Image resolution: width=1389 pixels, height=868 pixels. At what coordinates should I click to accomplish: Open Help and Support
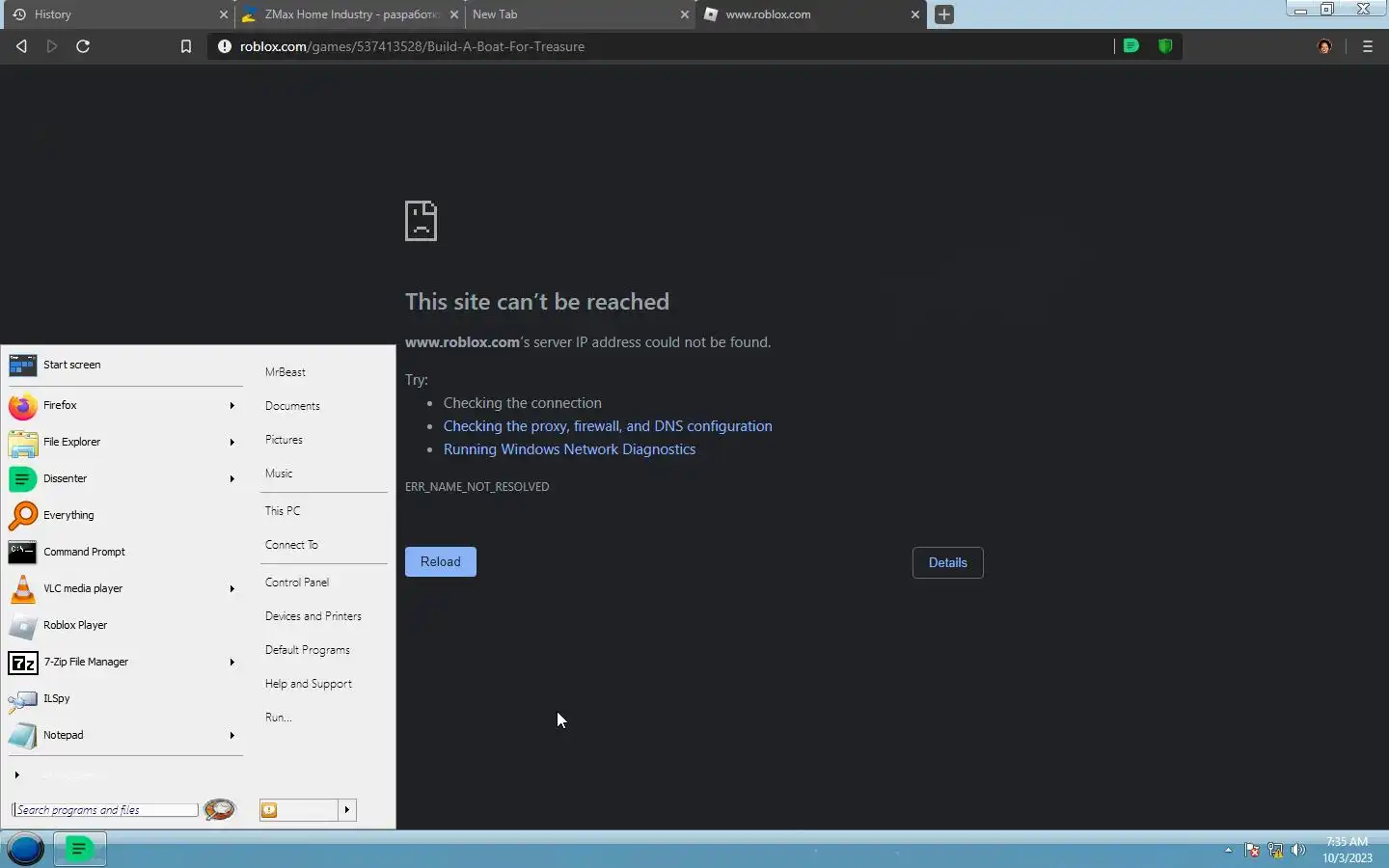tap(309, 684)
